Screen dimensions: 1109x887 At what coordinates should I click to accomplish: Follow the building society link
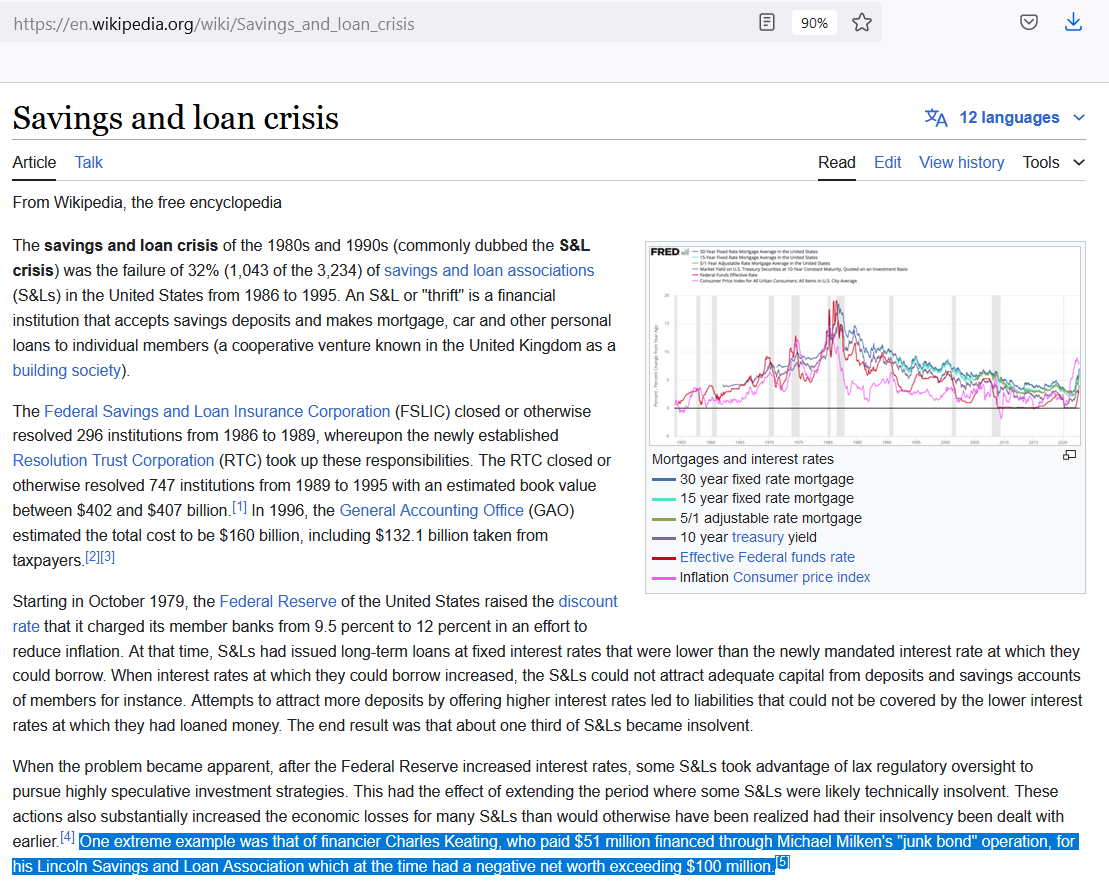pyautogui.click(x=66, y=370)
